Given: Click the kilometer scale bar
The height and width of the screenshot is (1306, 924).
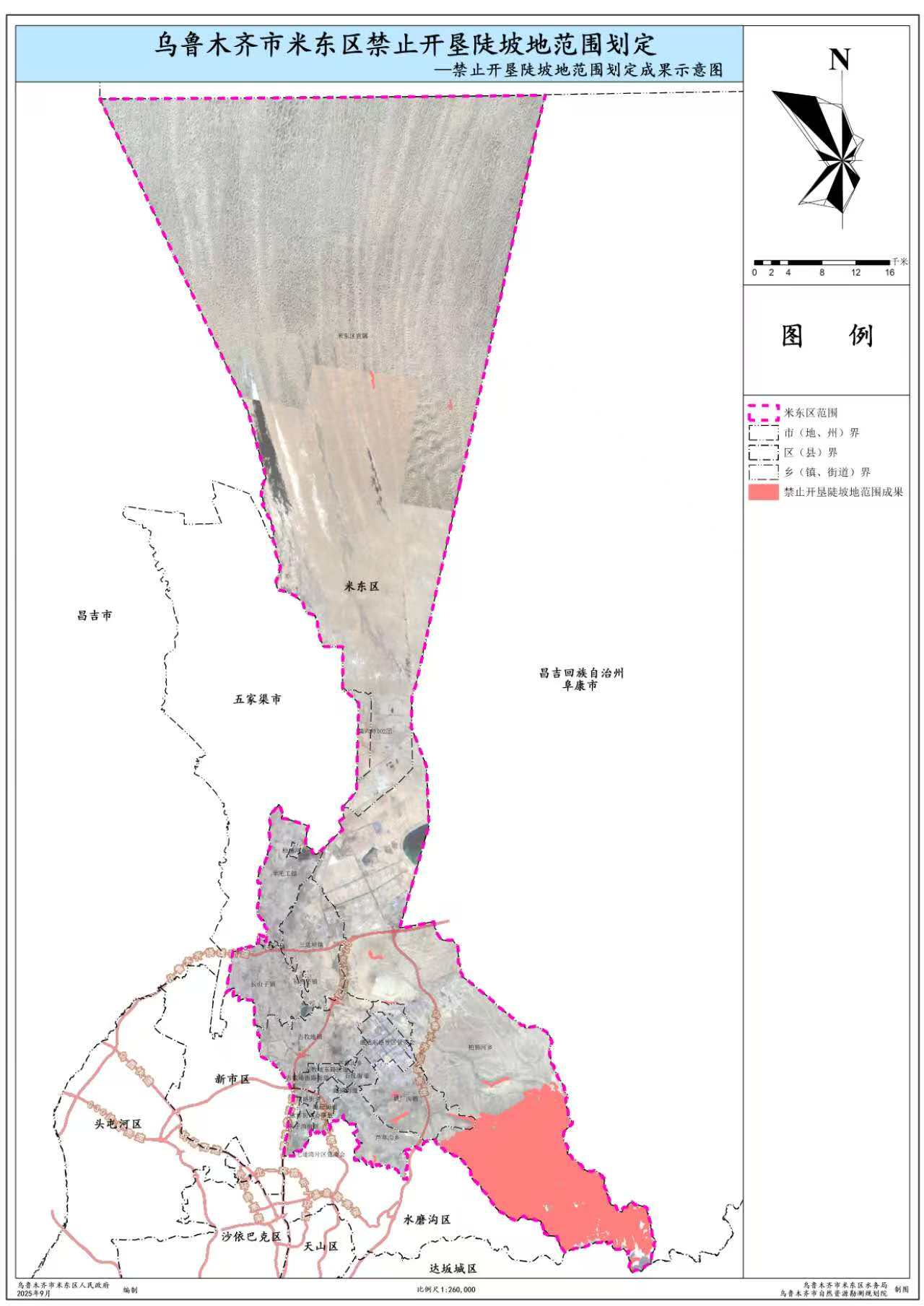Looking at the screenshot, I should click(x=821, y=262).
